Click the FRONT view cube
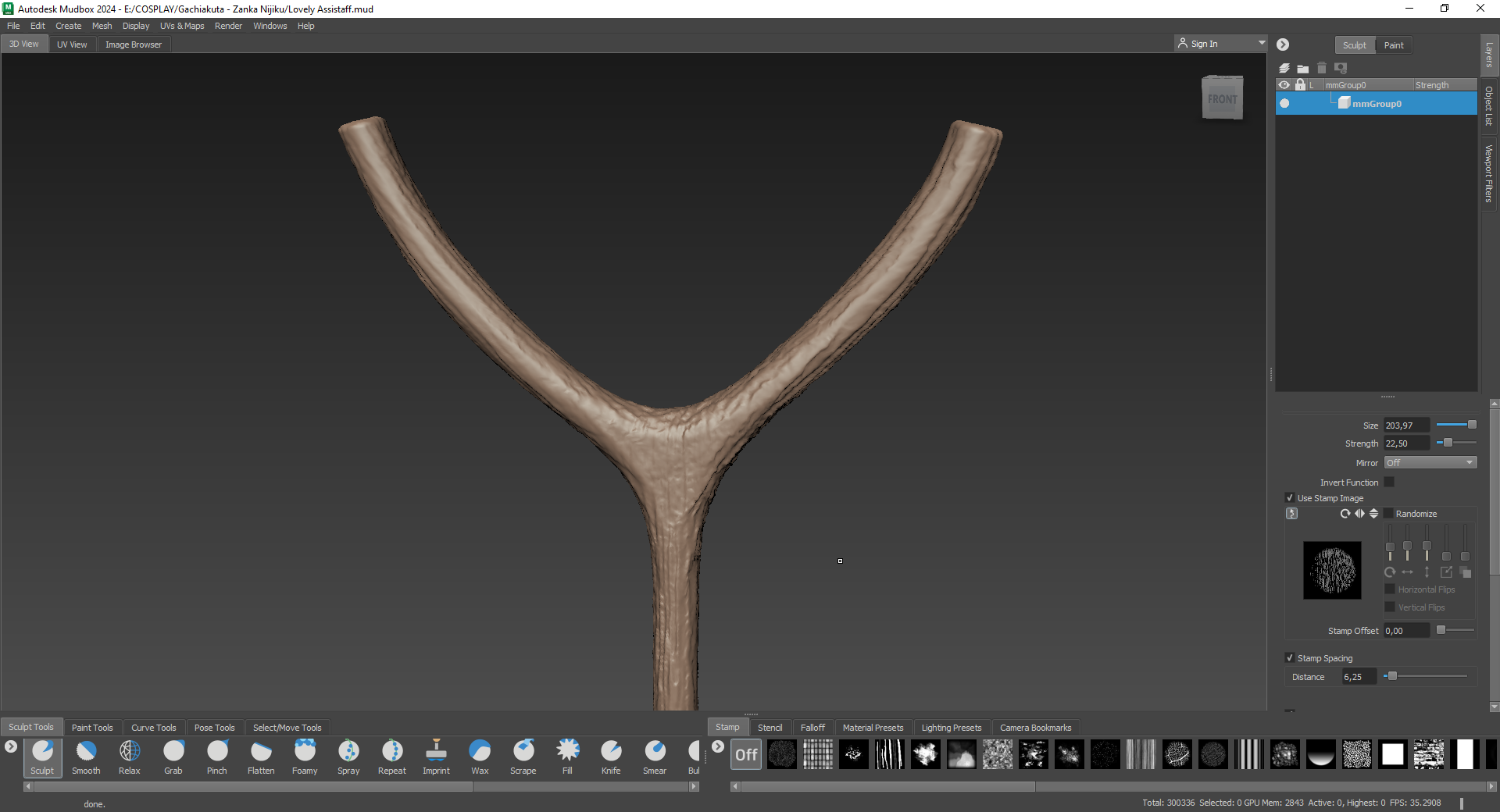Viewport: 1500px width, 812px height. tap(1222, 98)
